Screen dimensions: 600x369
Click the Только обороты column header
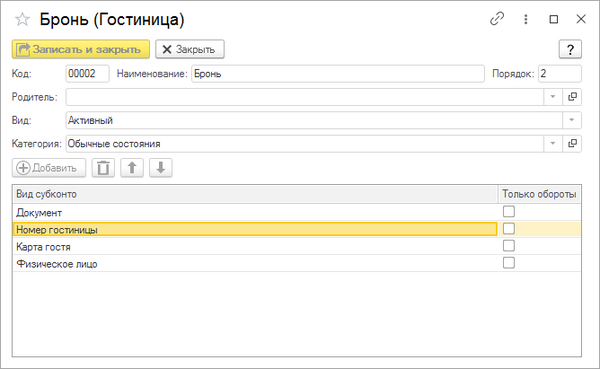click(540, 194)
